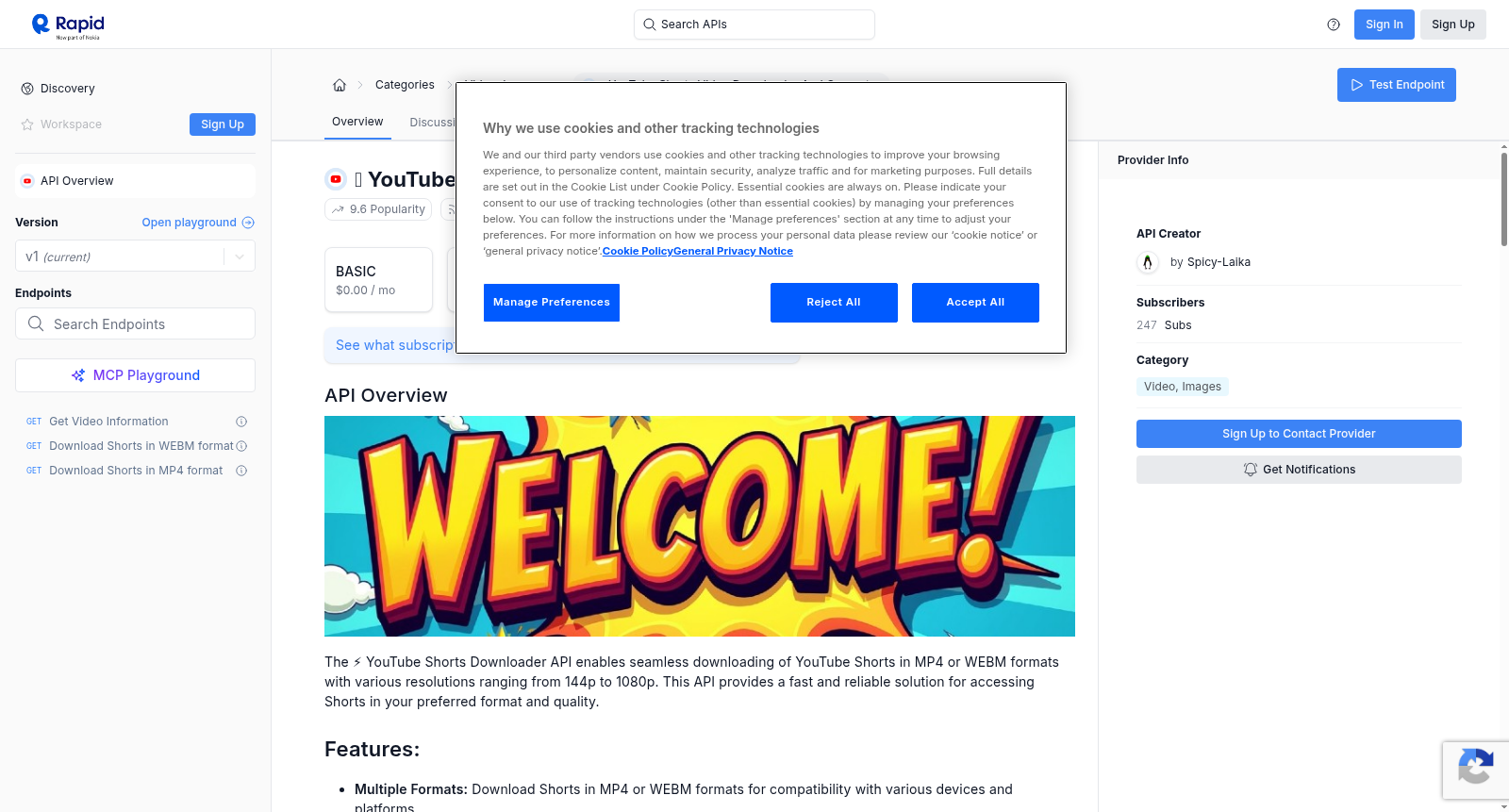Click the 9.6 Popularity badge

[x=378, y=209]
